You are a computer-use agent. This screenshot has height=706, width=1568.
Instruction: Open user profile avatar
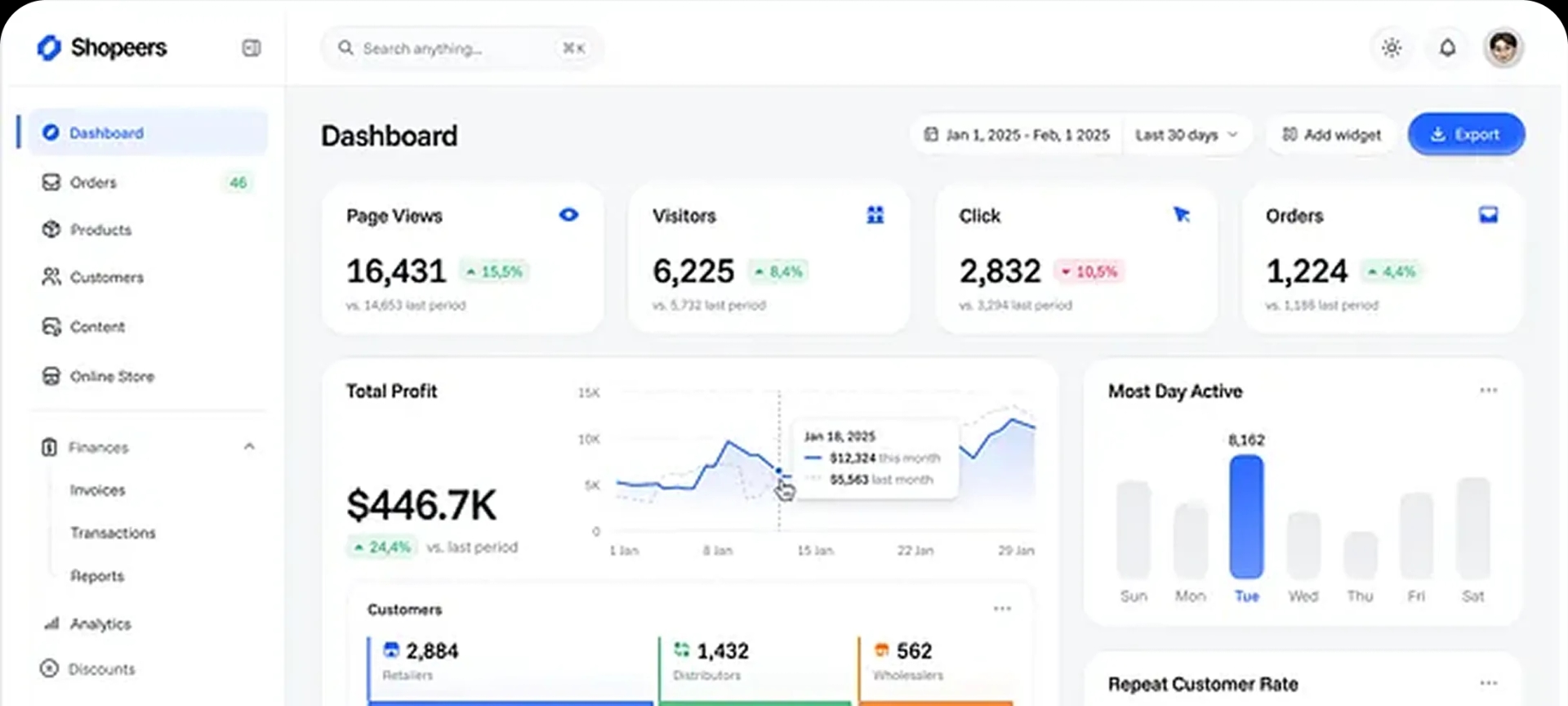[1503, 47]
